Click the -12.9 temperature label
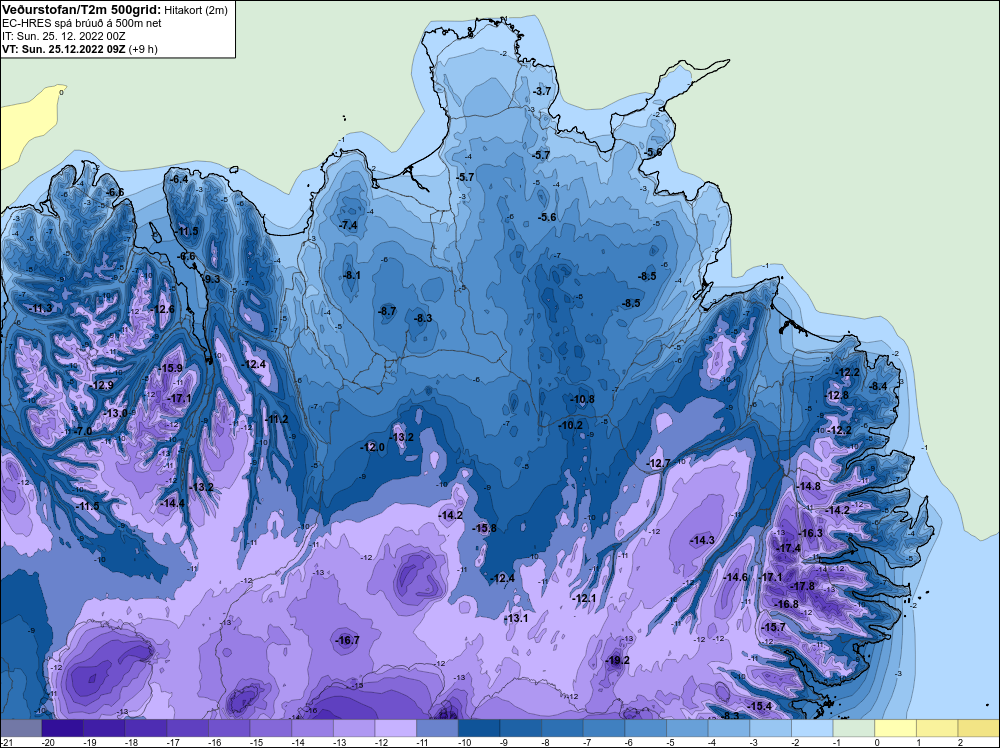This screenshot has height=748, width=1000. pyautogui.click(x=101, y=385)
